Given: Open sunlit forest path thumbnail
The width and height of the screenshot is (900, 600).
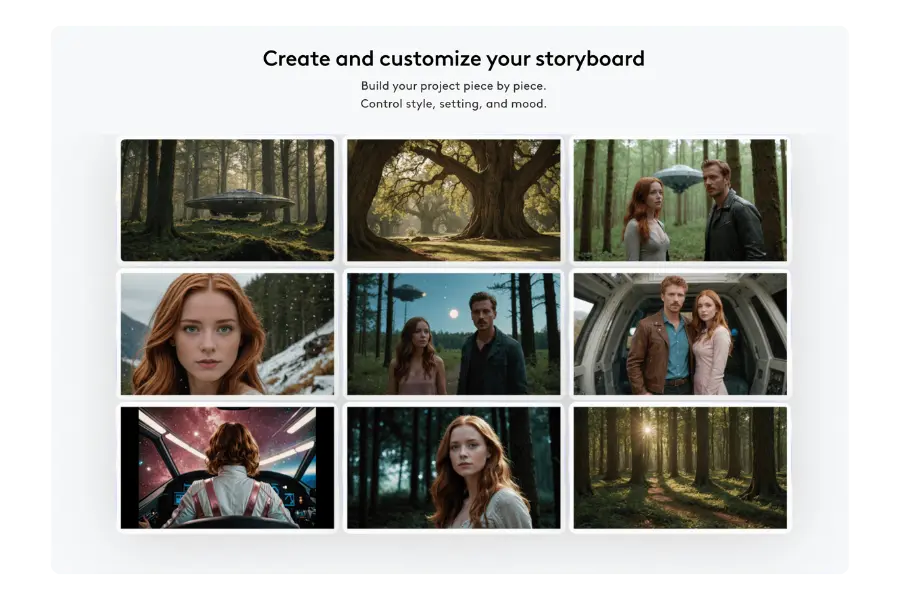Looking at the screenshot, I should pos(680,468).
